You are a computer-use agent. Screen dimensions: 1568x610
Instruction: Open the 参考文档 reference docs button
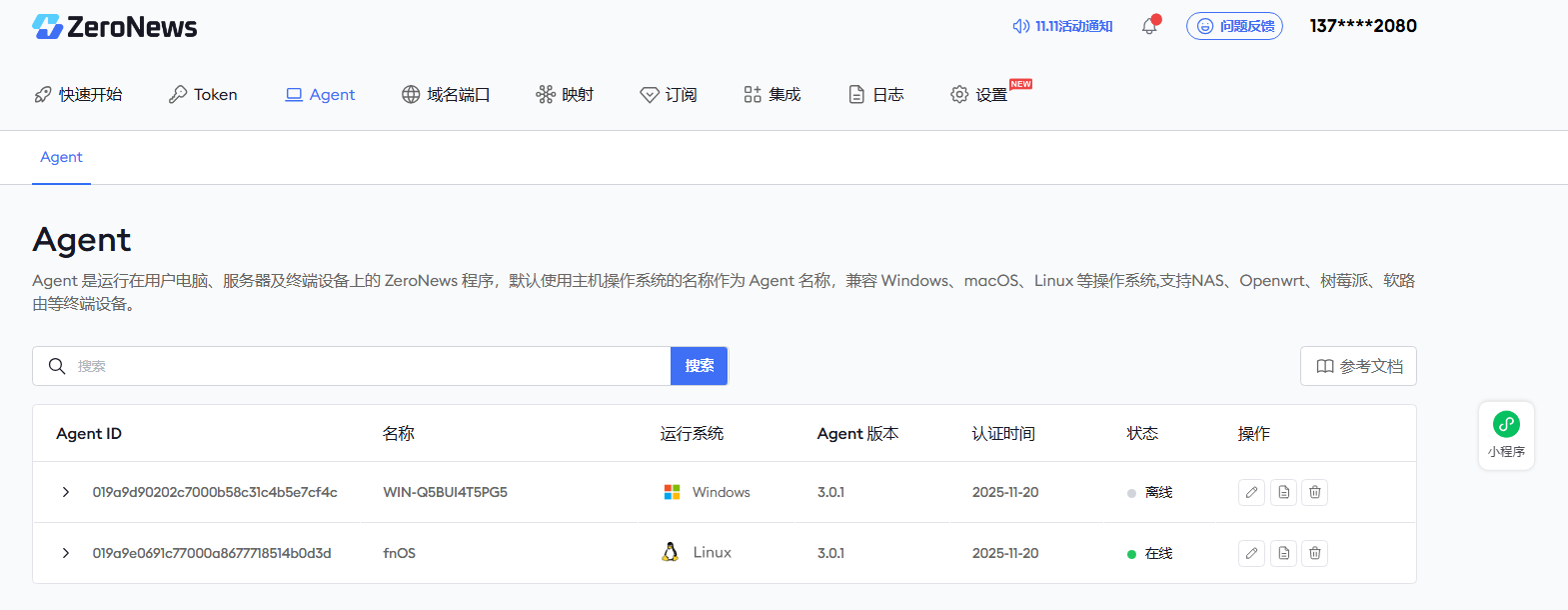pos(1358,366)
